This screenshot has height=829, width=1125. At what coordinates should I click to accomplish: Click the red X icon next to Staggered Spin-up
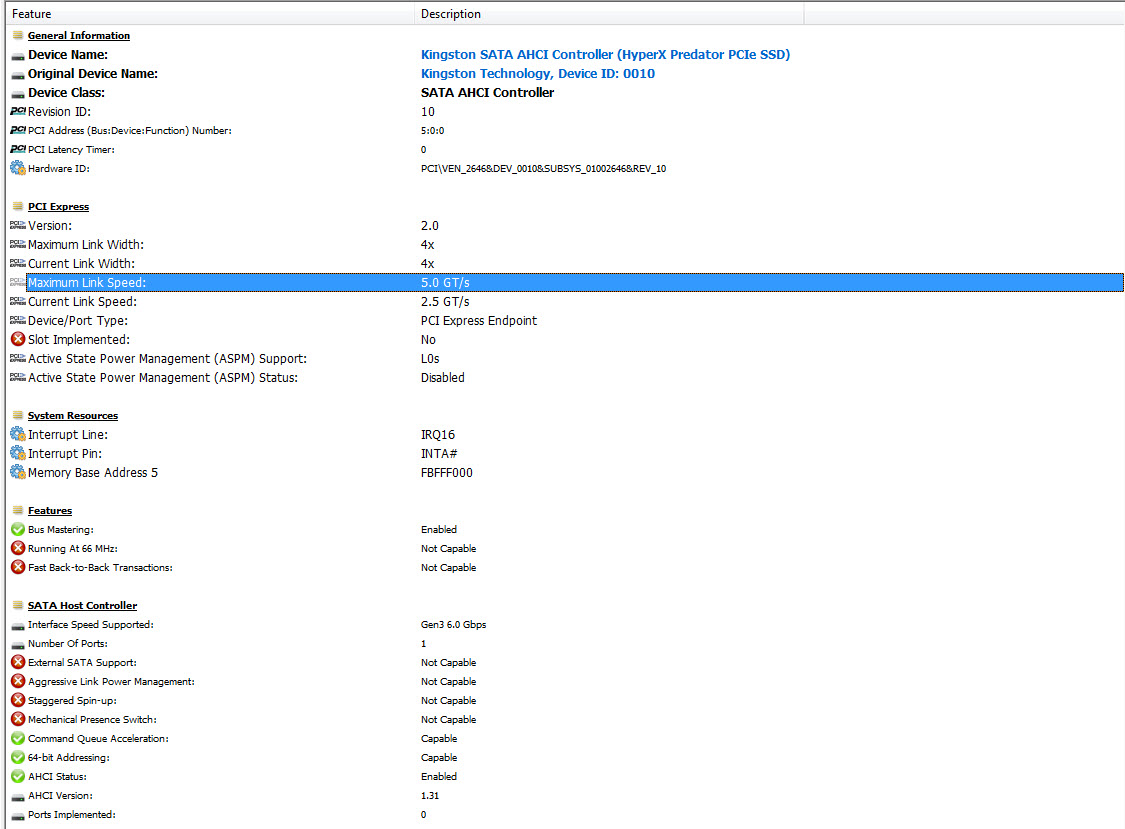tap(18, 700)
